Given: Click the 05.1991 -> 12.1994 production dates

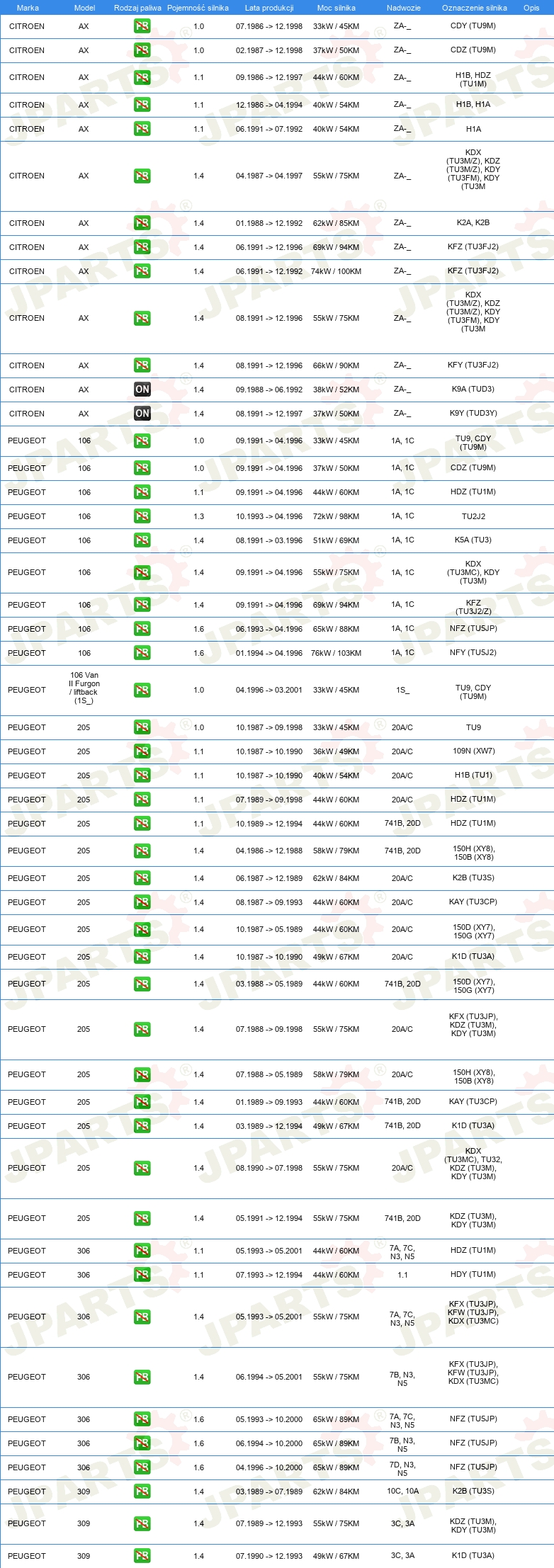Looking at the screenshot, I should pyautogui.click(x=269, y=1218).
